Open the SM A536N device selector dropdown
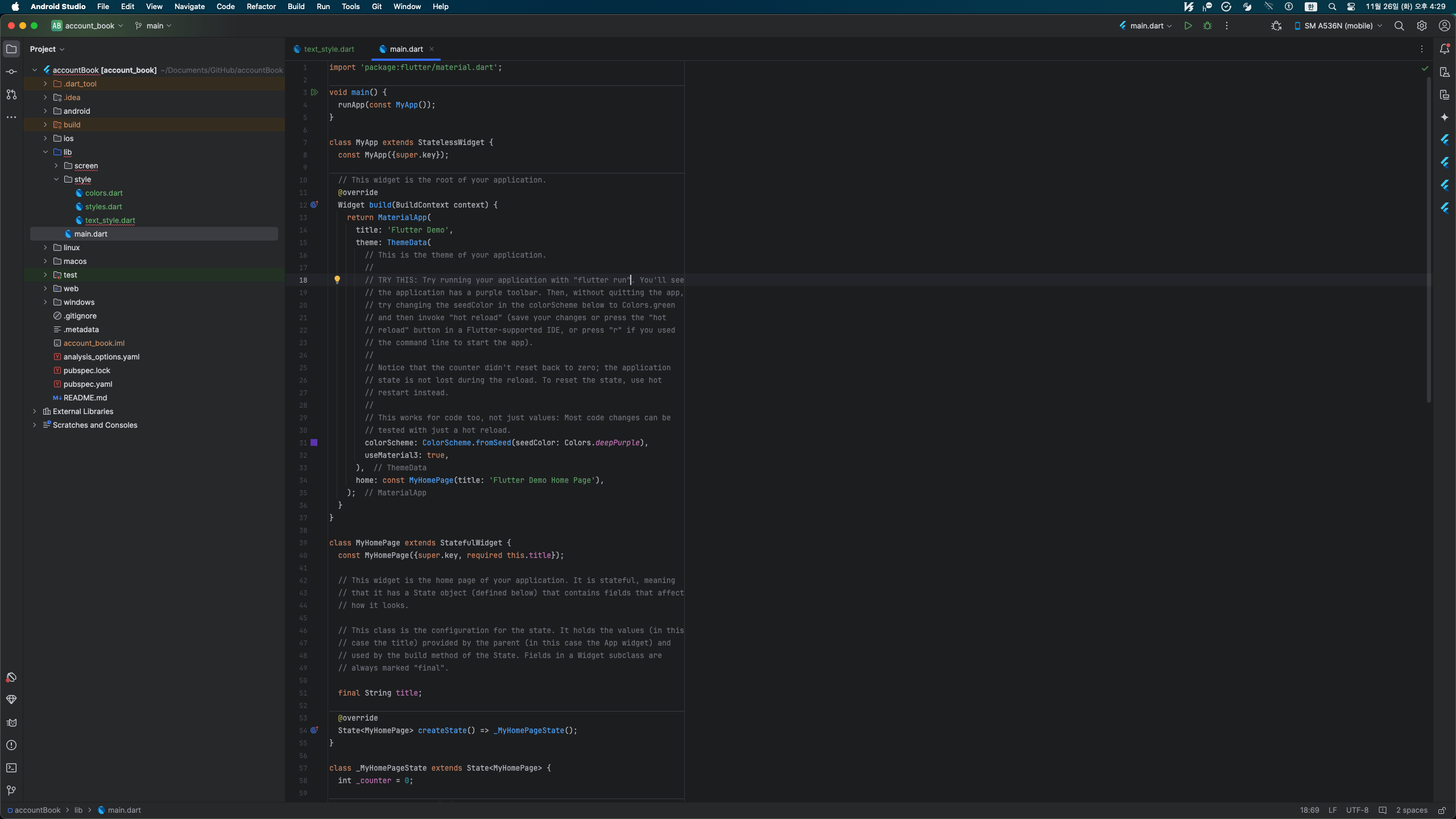The width and height of the screenshot is (1456, 819). [x=1338, y=26]
